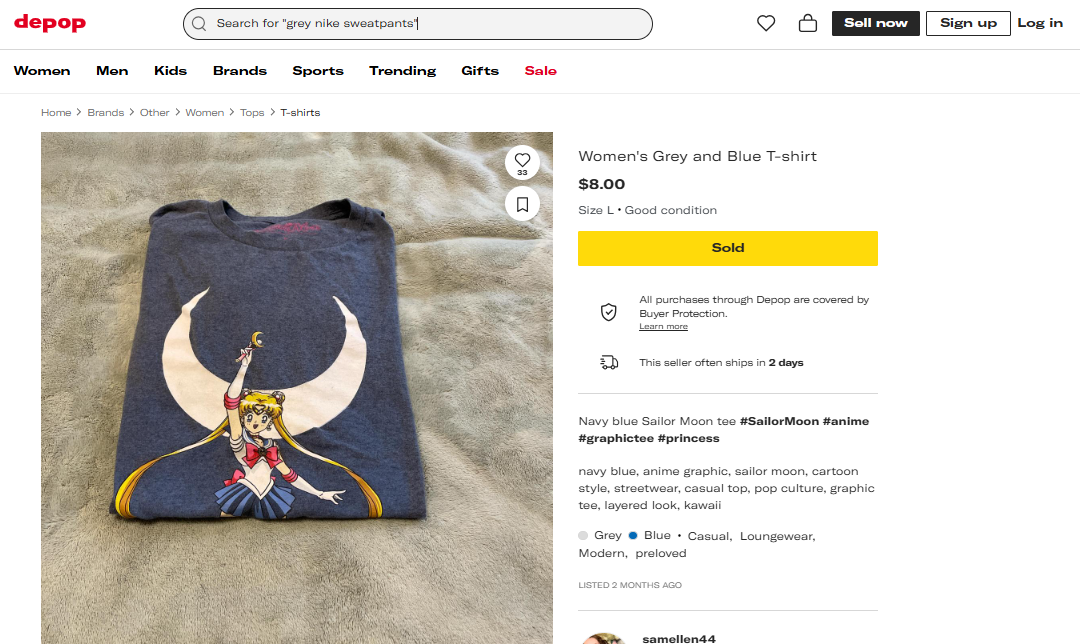Open the shopping bag icon
This screenshot has height=644, width=1080.
pos(808,23)
